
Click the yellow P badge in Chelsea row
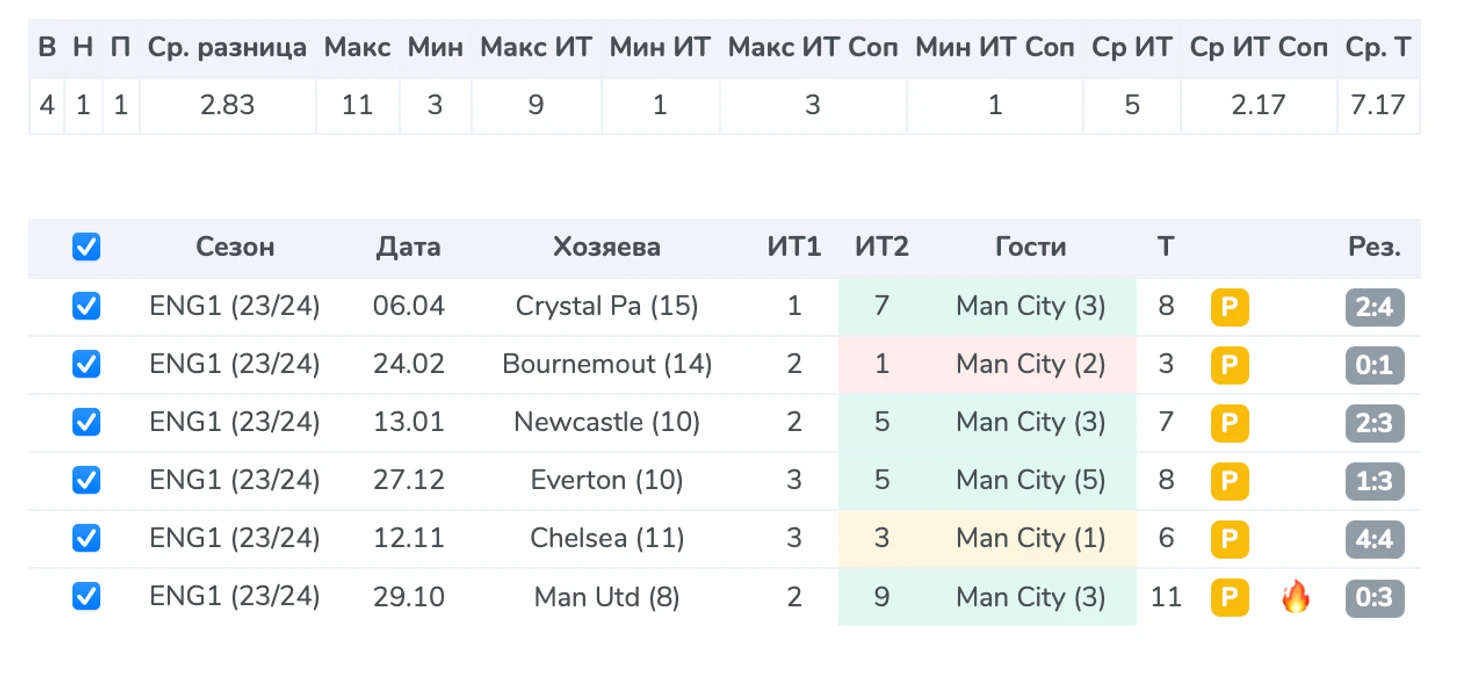click(1229, 539)
